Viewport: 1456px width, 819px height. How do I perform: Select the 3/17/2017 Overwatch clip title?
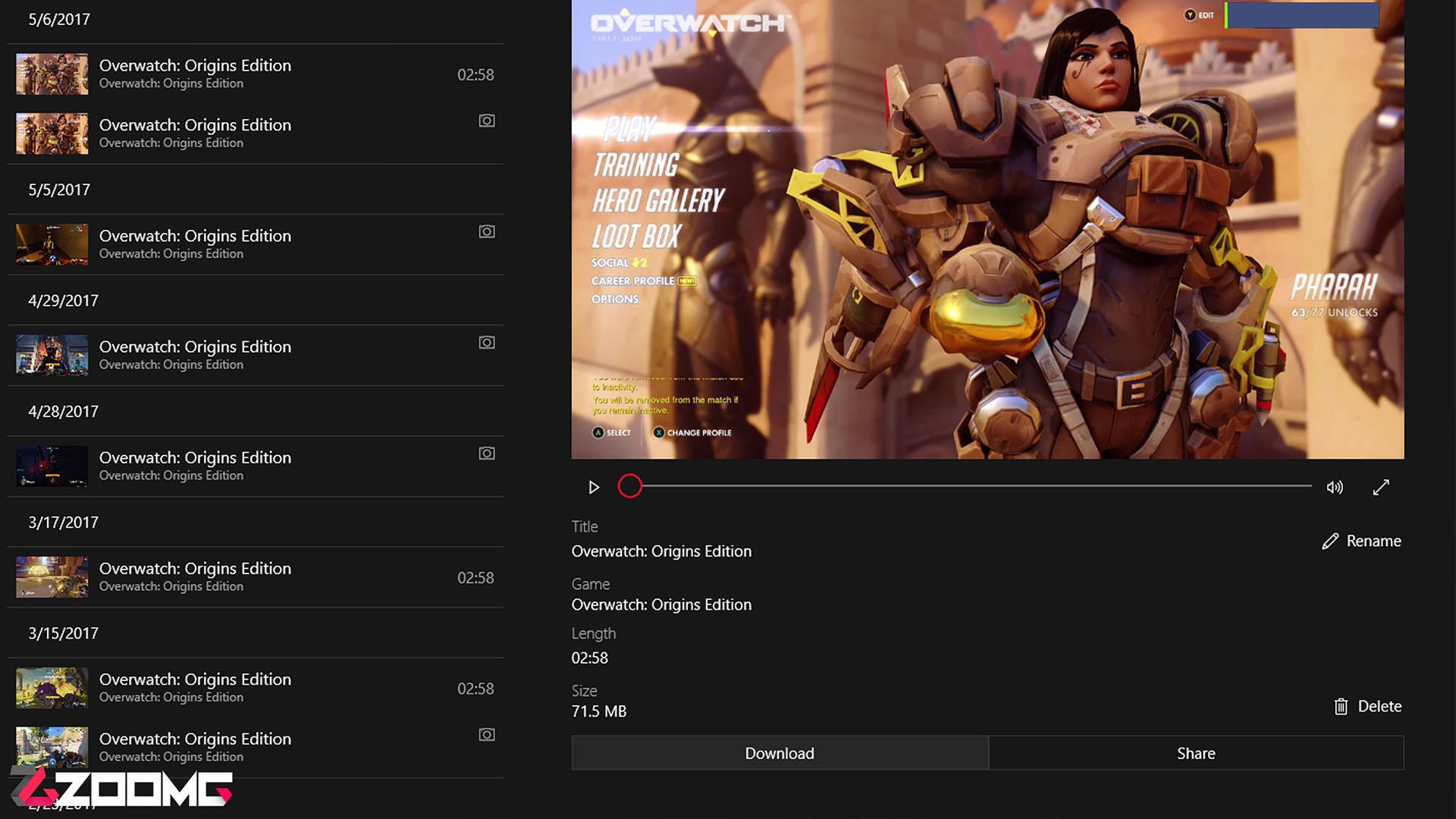[x=195, y=568]
